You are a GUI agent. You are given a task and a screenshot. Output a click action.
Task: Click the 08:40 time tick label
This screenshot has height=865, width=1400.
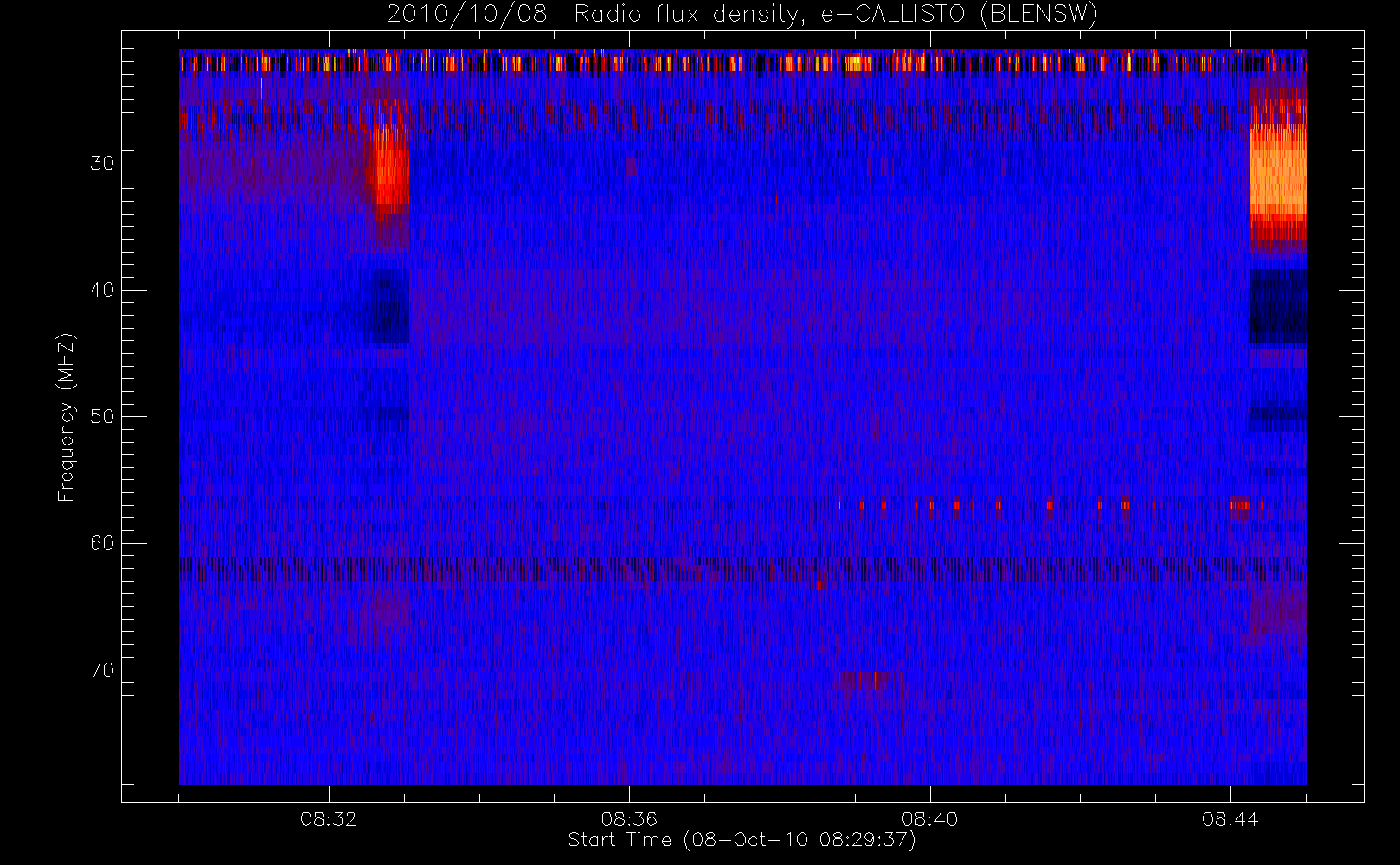[929, 819]
